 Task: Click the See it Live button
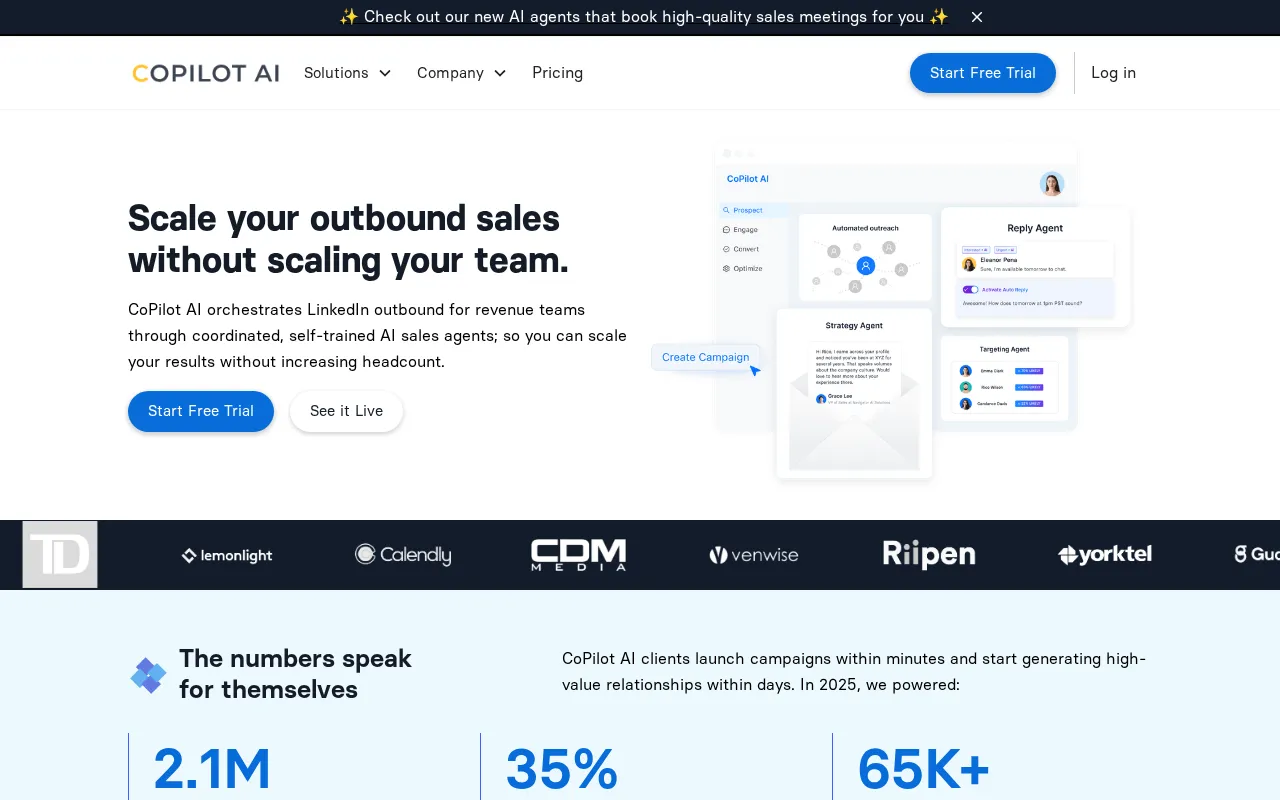346,411
